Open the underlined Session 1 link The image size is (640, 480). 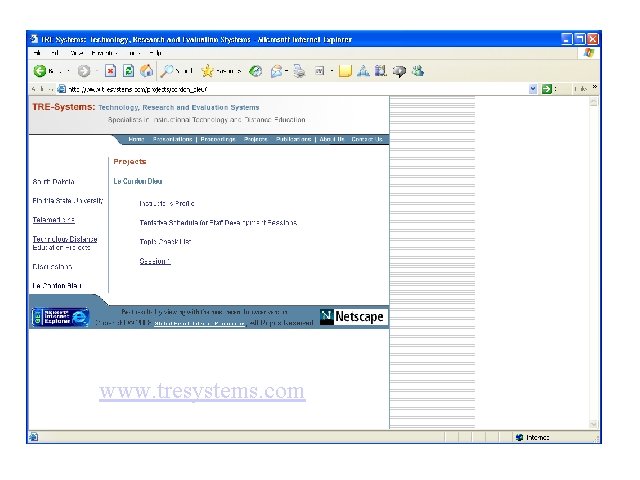pyautogui.click(x=155, y=261)
